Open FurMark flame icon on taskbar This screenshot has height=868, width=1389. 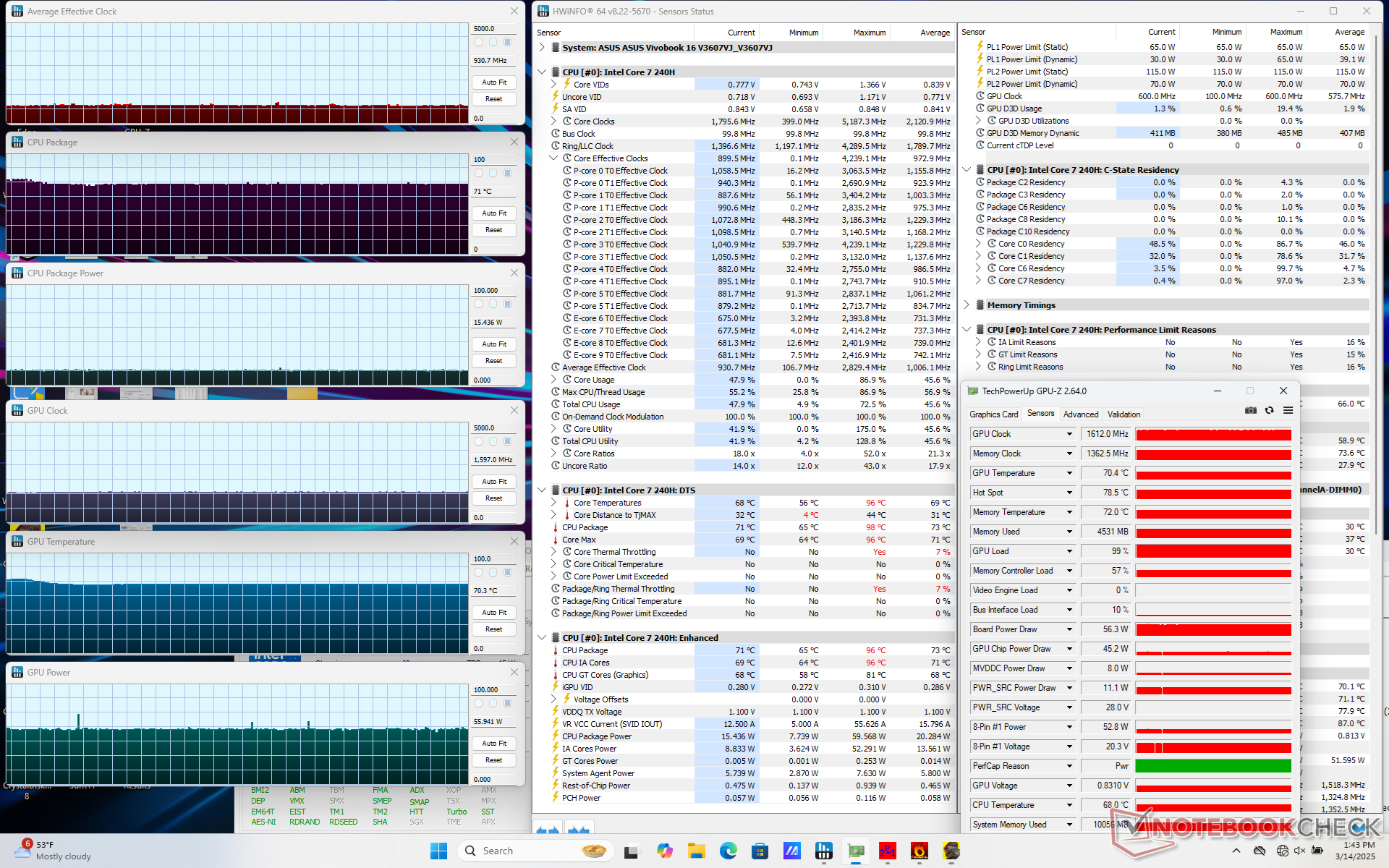click(x=919, y=851)
